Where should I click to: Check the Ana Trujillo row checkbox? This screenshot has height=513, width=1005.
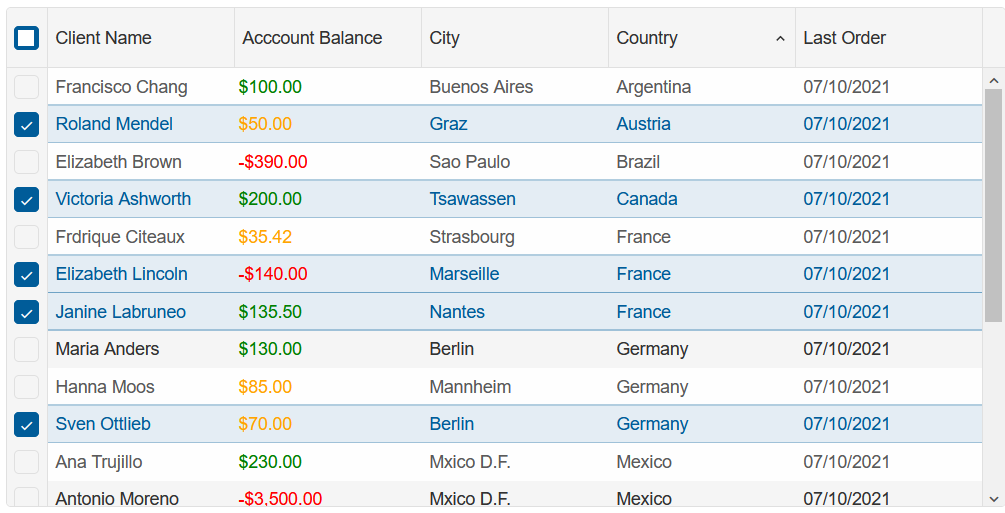[26, 462]
